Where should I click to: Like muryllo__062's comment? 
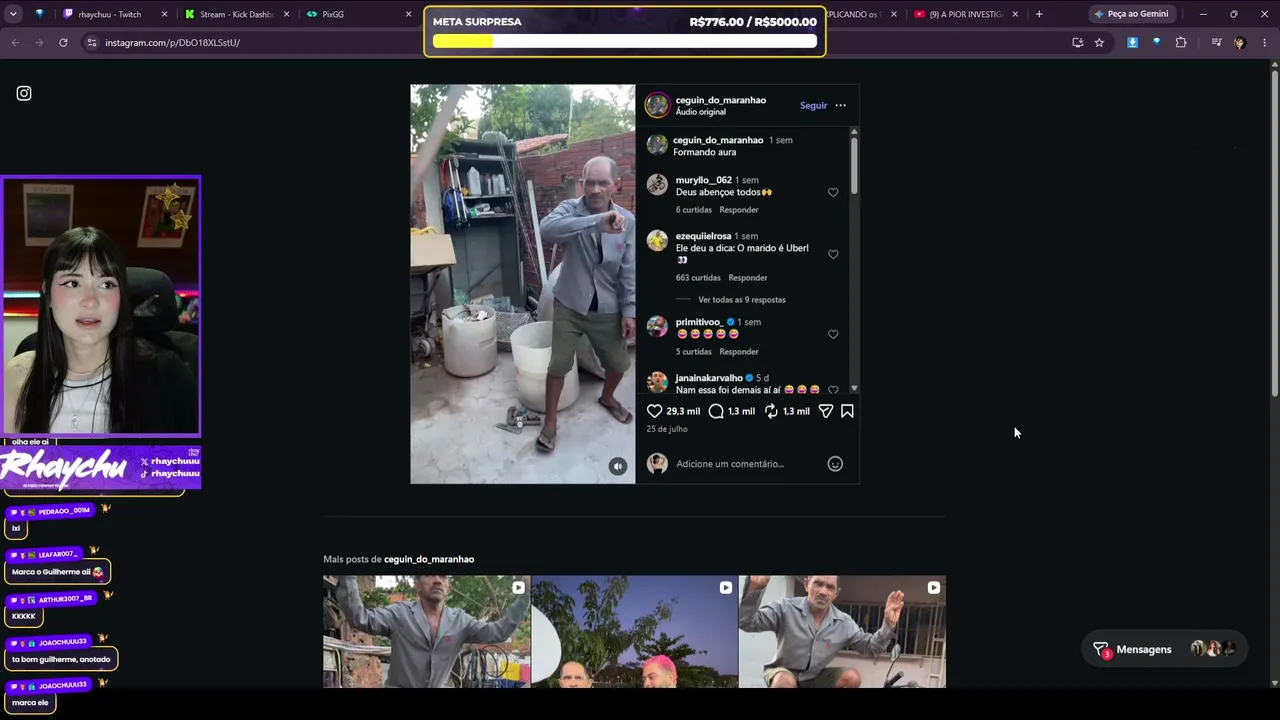click(833, 192)
